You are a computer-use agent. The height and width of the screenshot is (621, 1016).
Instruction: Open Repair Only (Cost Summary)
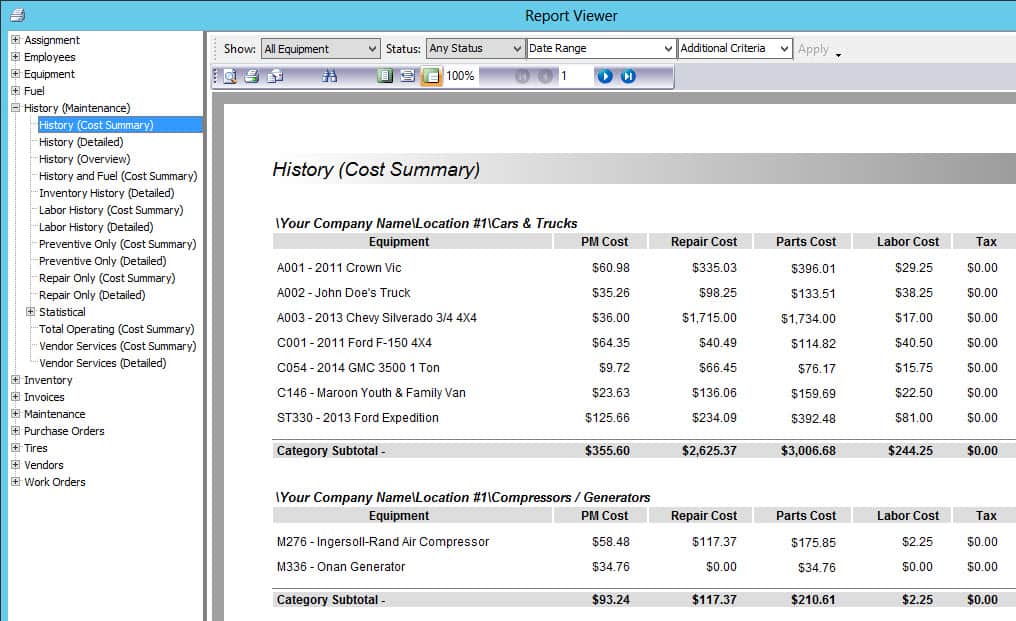click(x=107, y=278)
